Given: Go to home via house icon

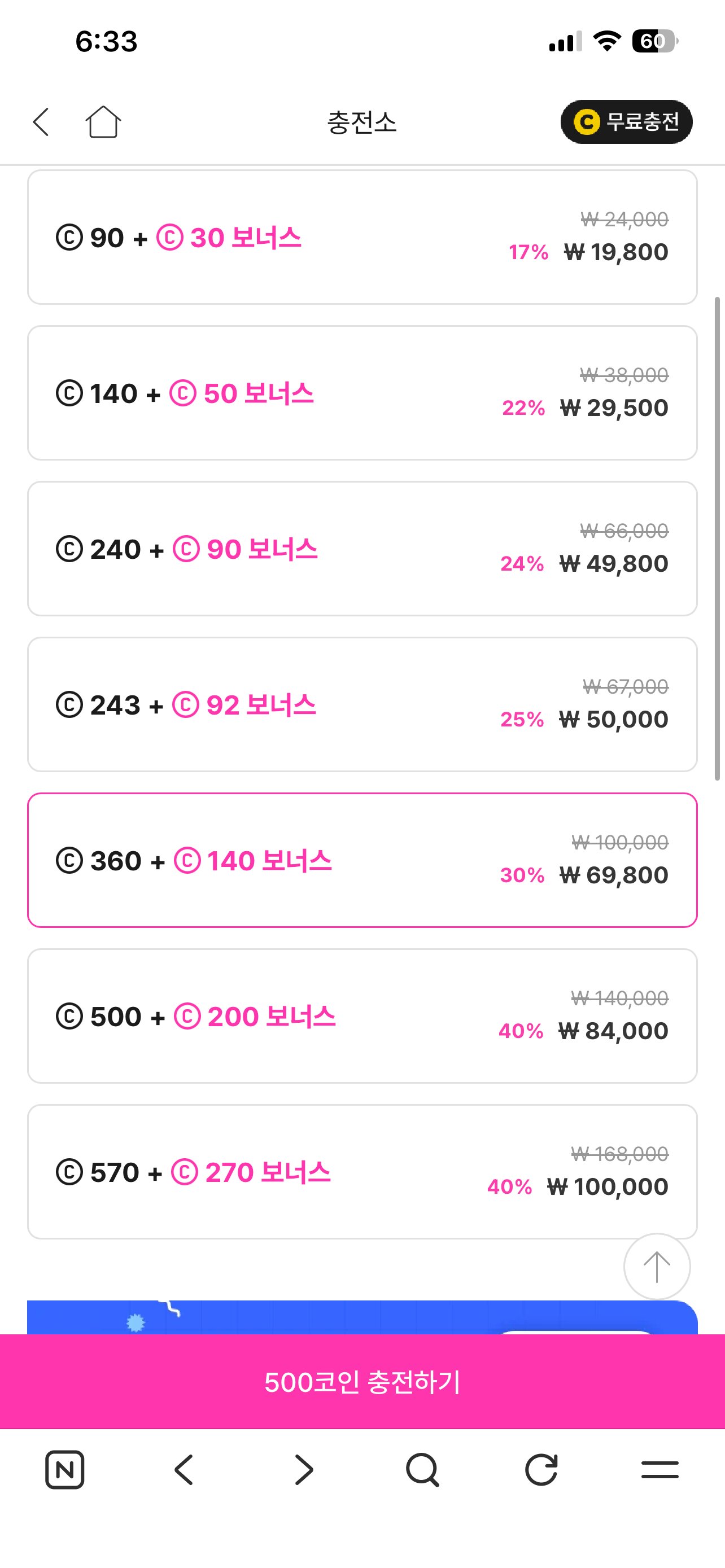Looking at the screenshot, I should pos(103,122).
